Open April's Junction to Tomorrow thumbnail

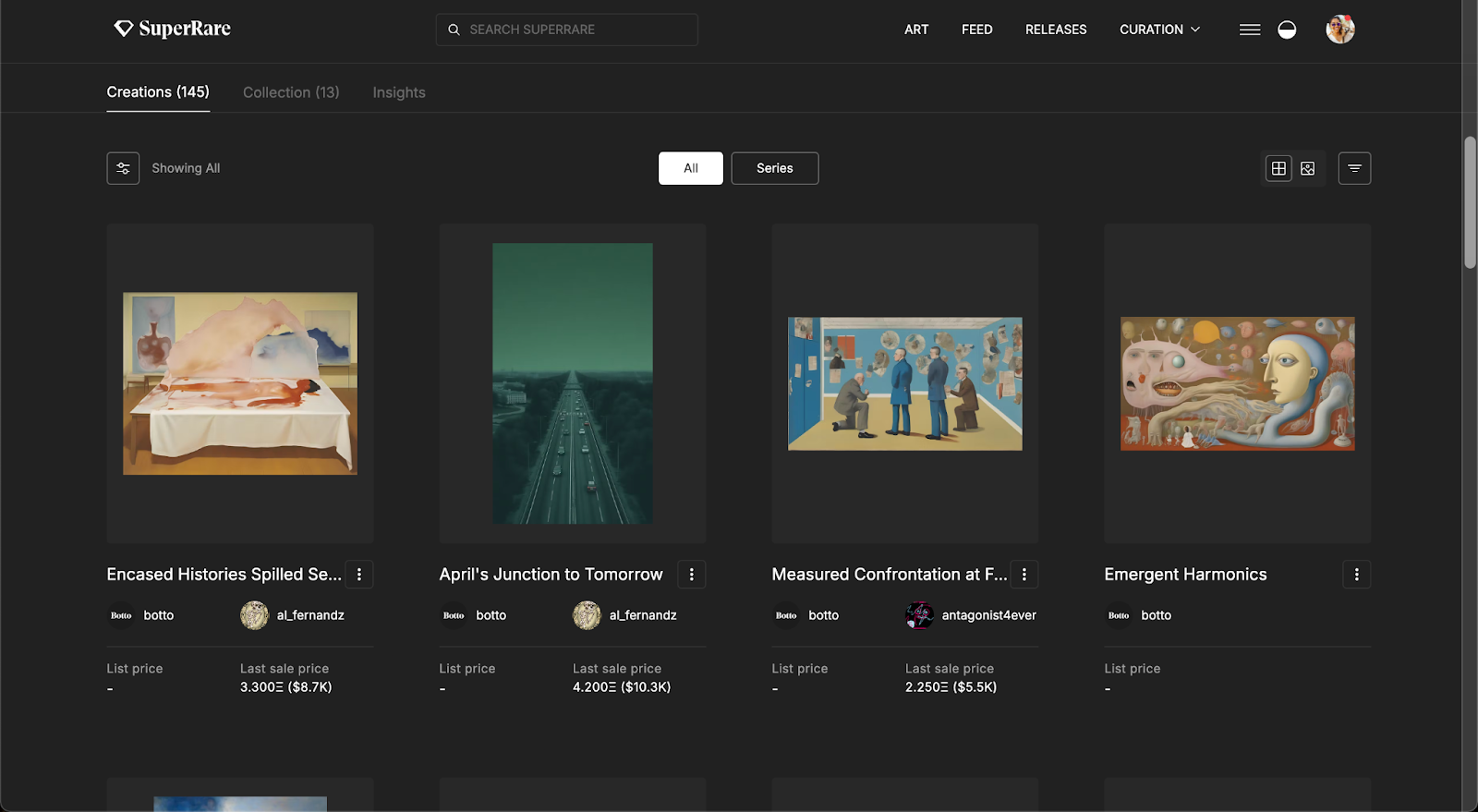pos(573,383)
